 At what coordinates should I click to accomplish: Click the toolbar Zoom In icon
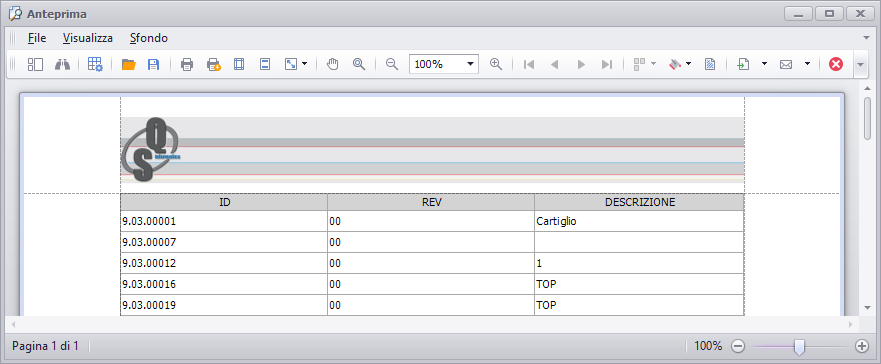click(496, 65)
